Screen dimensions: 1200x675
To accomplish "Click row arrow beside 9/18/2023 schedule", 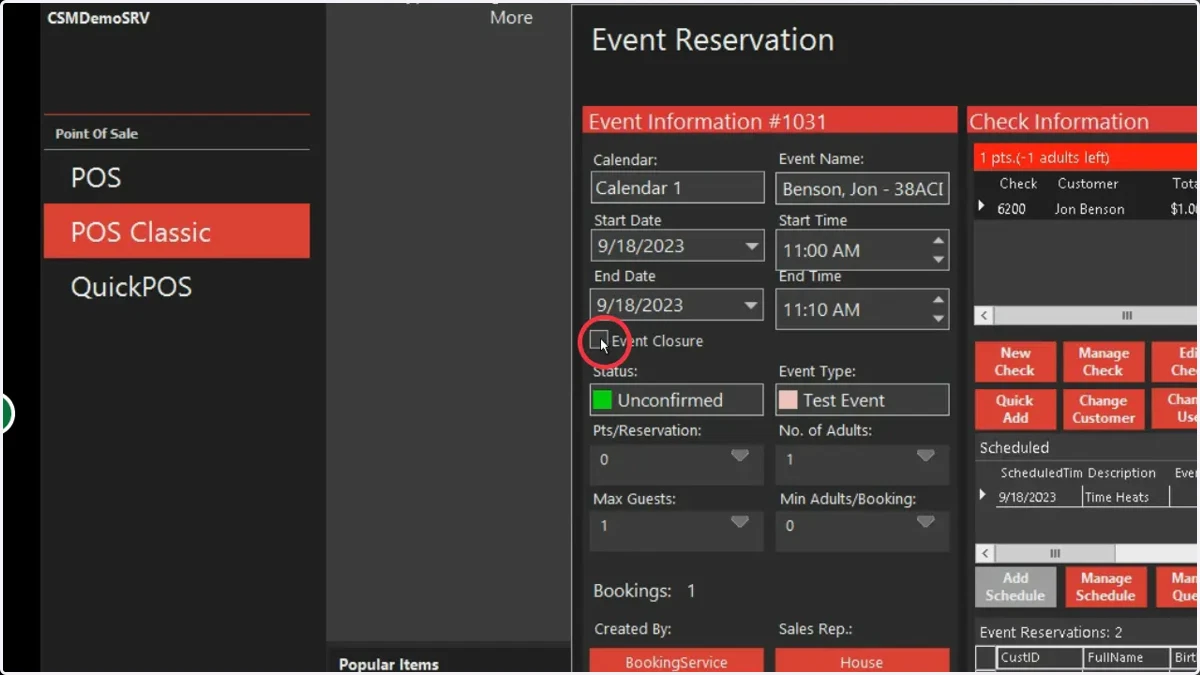I will pos(983,496).
